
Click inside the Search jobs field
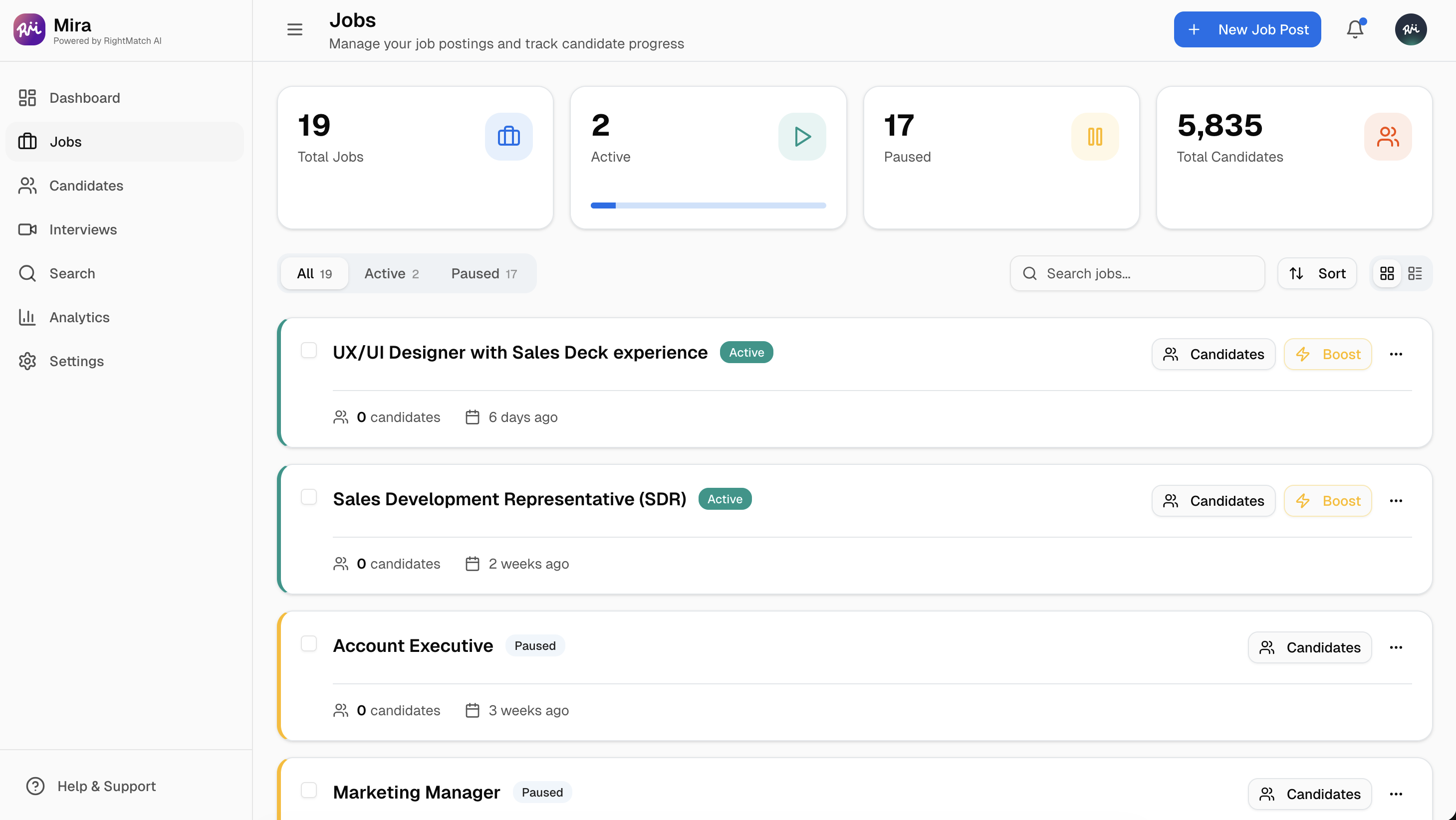point(1136,273)
